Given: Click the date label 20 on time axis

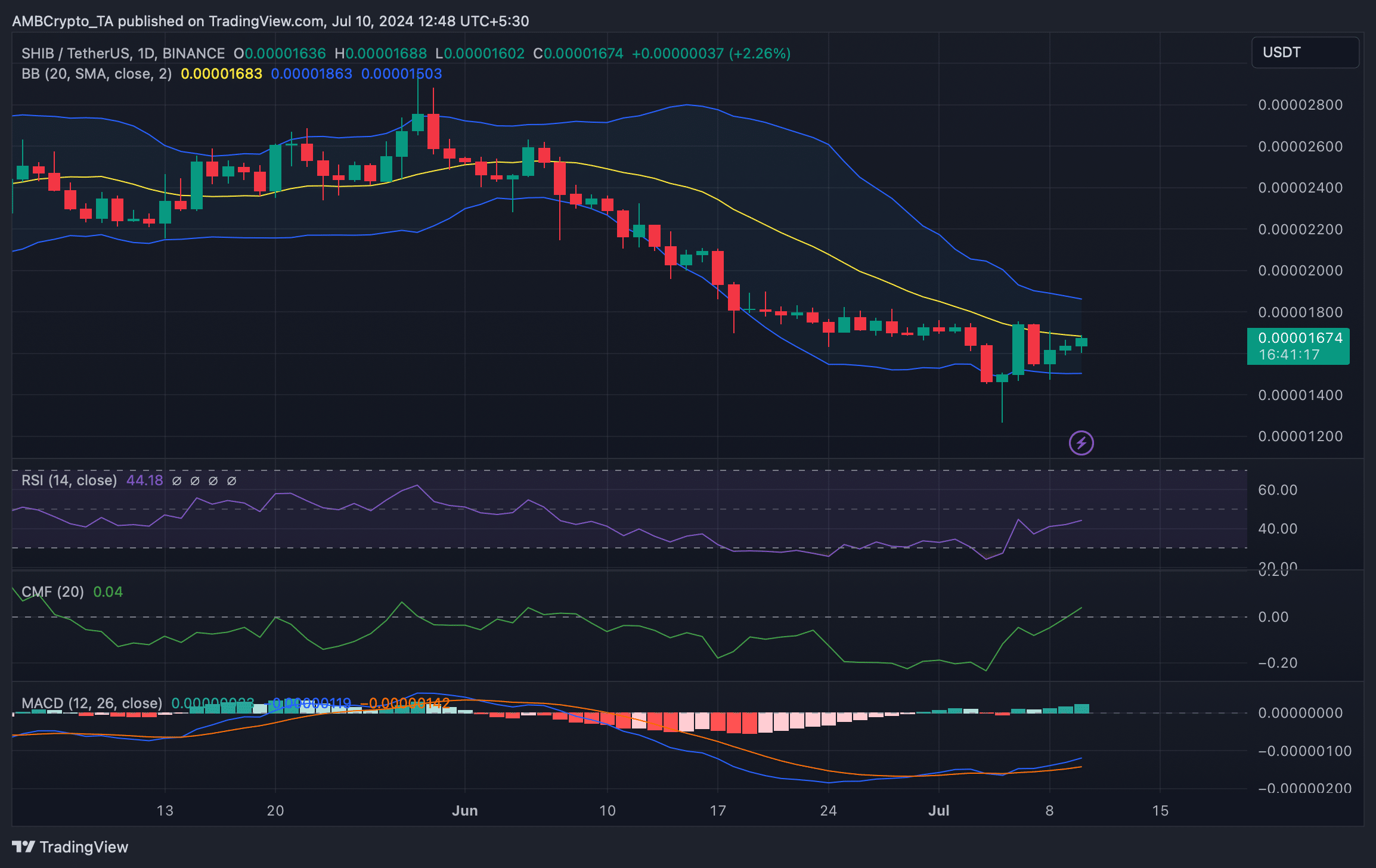Looking at the screenshot, I should tap(275, 811).
